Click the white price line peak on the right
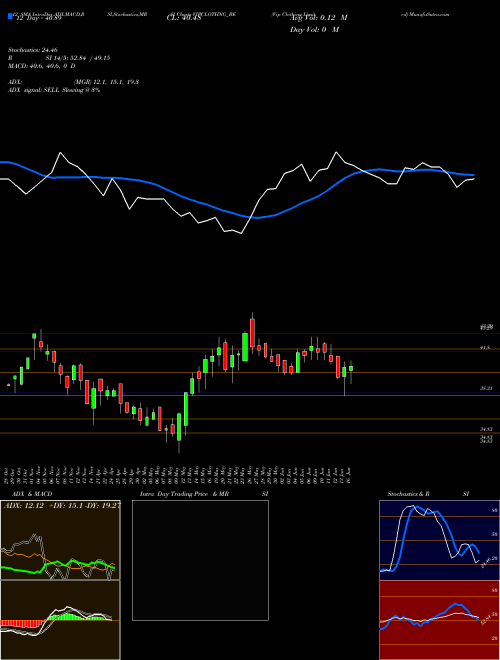Image resolution: width=500 pixels, height=660 pixels. 336,152
